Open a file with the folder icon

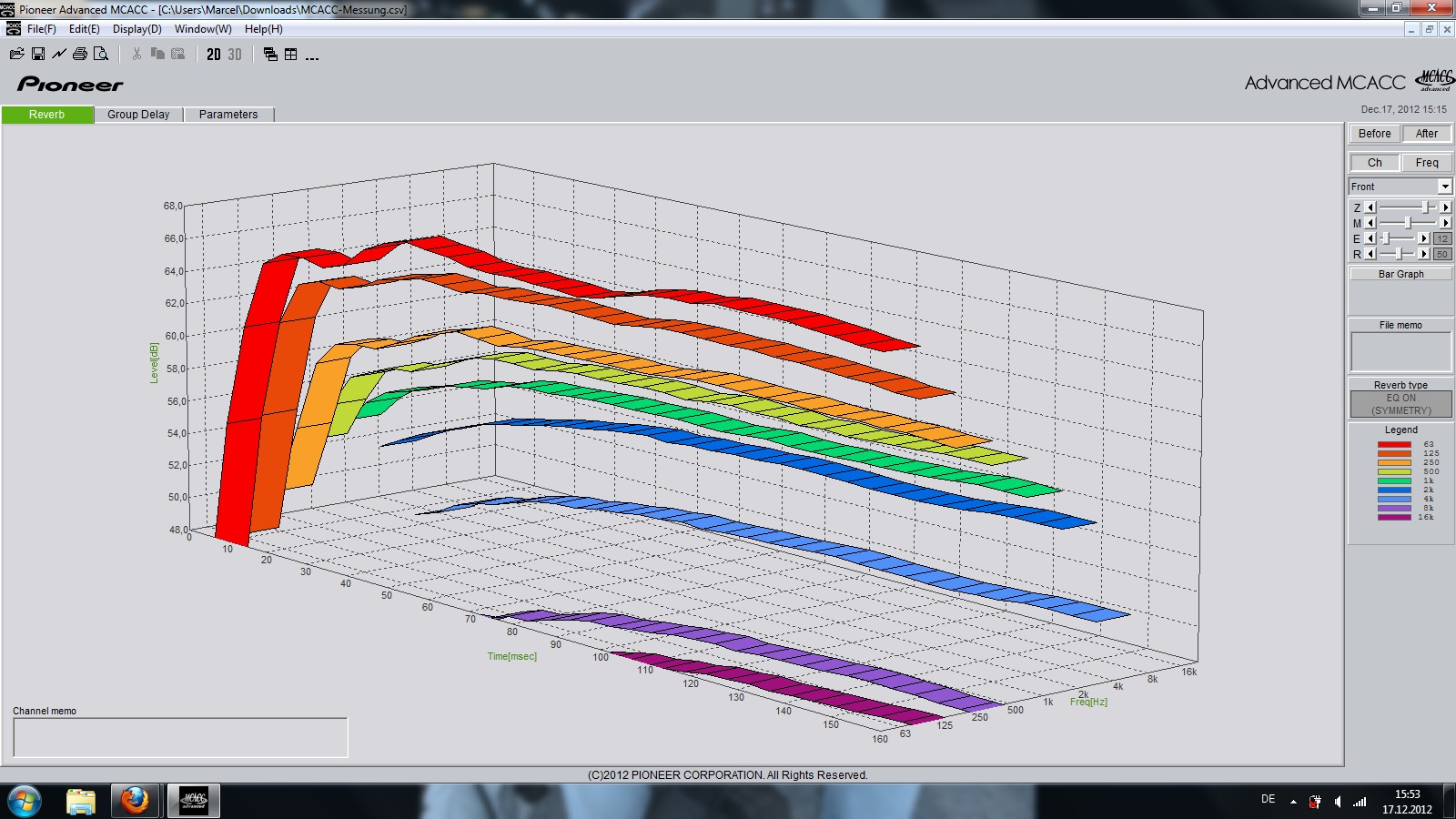pyautogui.click(x=16, y=55)
